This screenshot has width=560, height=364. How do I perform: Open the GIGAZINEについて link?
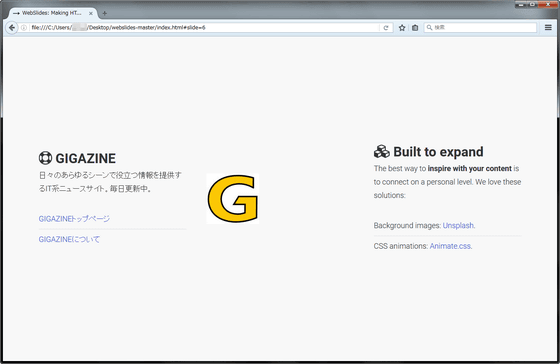(x=69, y=239)
